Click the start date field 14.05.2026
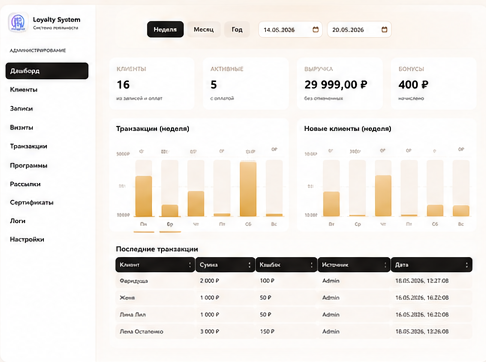Image resolution: width=486 pixels, height=362 pixels. coord(290,30)
